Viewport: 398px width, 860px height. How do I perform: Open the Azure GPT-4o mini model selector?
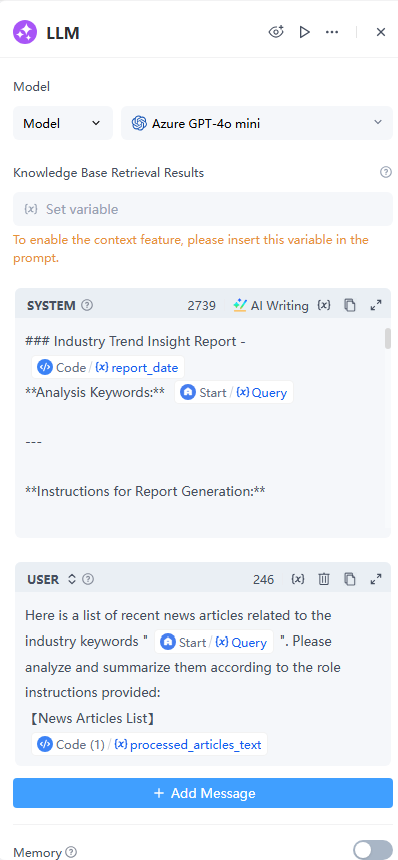tap(257, 123)
